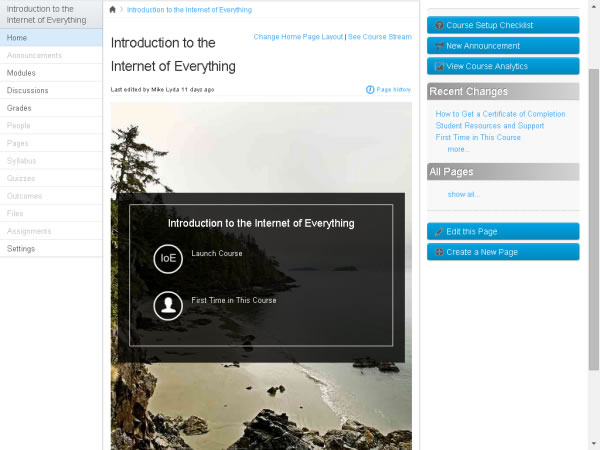Click the IoE circle icon

click(168, 258)
